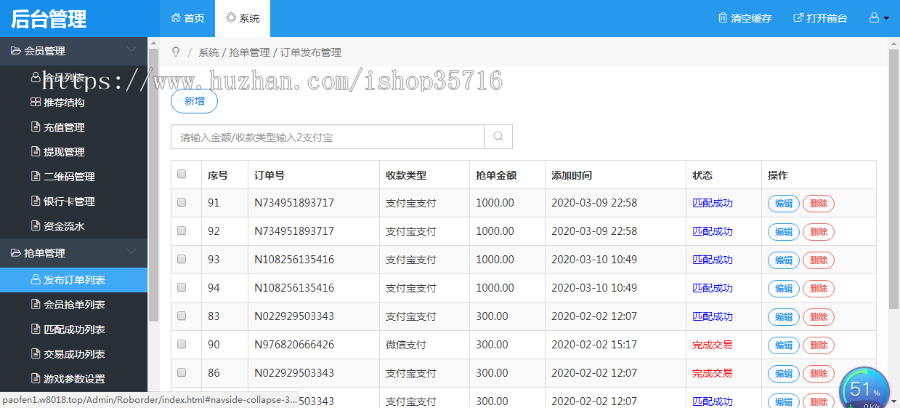Image resolution: width=900 pixels, height=408 pixels.
Task: Click the 抢单金额 column header
Action: [x=496, y=175]
